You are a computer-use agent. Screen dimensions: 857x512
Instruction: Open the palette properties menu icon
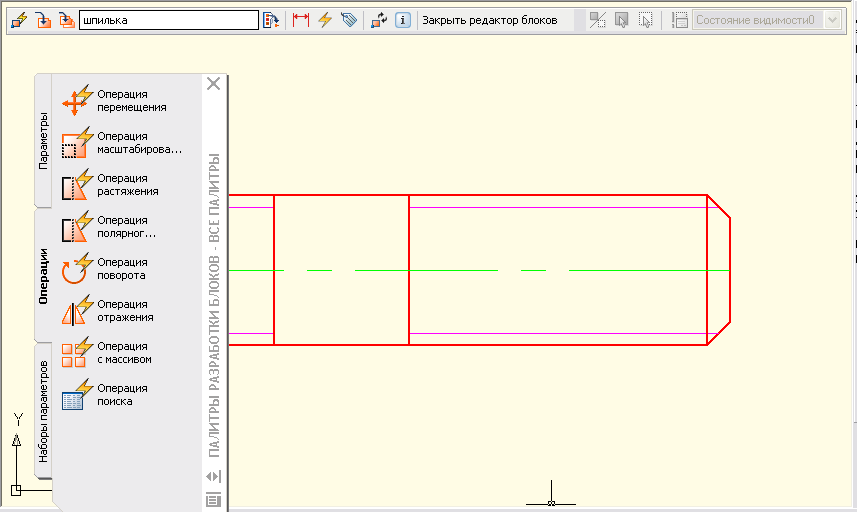coord(214,499)
